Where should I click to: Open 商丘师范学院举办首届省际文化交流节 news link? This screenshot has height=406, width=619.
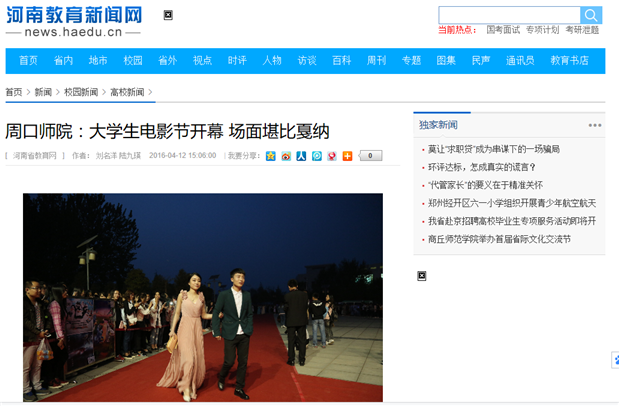click(x=499, y=239)
